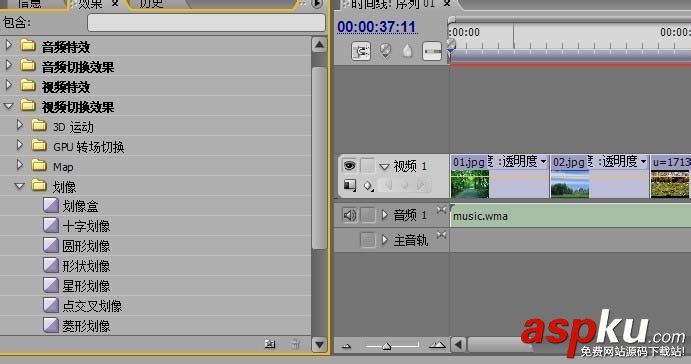Open 透明度 dropdown on 01.jpg clip

(543, 161)
